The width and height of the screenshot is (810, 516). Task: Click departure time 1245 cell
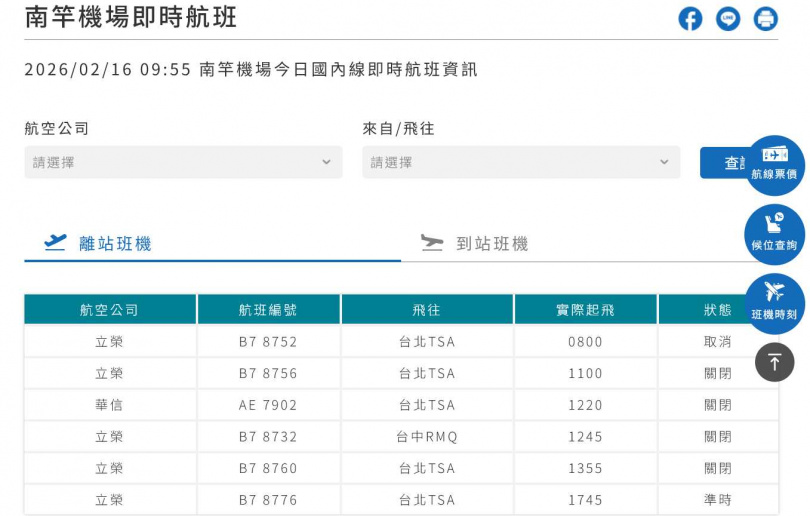586,437
